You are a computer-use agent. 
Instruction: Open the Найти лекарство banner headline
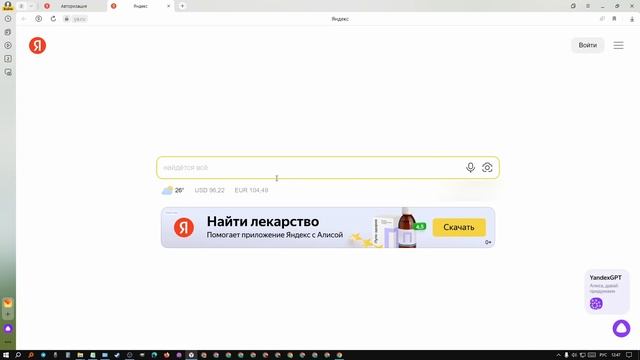[263, 221]
